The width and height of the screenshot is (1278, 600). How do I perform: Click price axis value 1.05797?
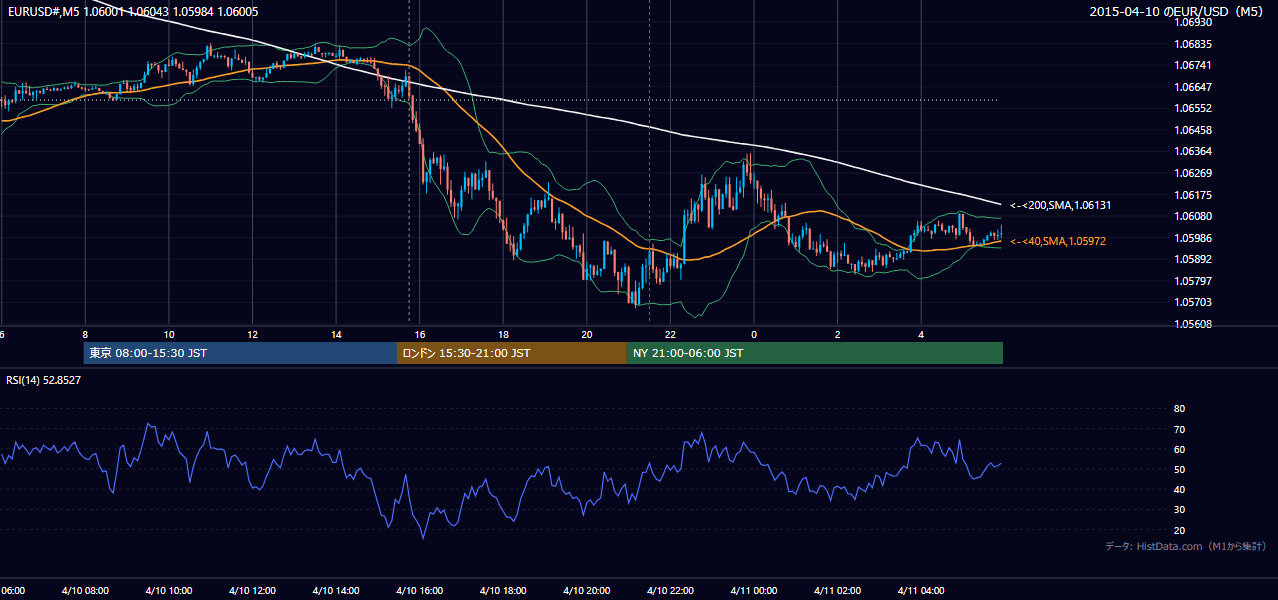pos(1194,281)
